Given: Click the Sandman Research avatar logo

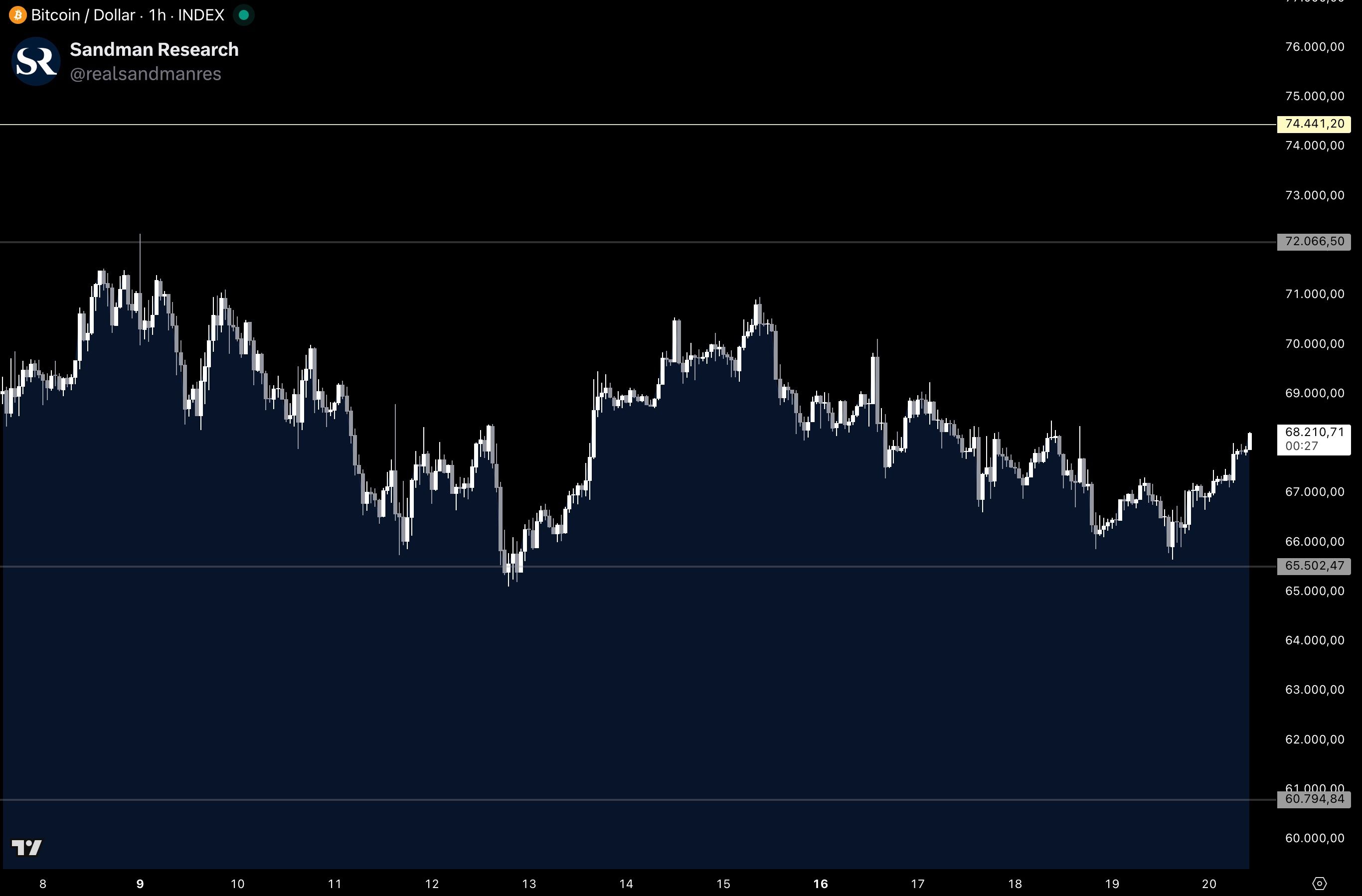Looking at the screenshot, I should (36, 61).
